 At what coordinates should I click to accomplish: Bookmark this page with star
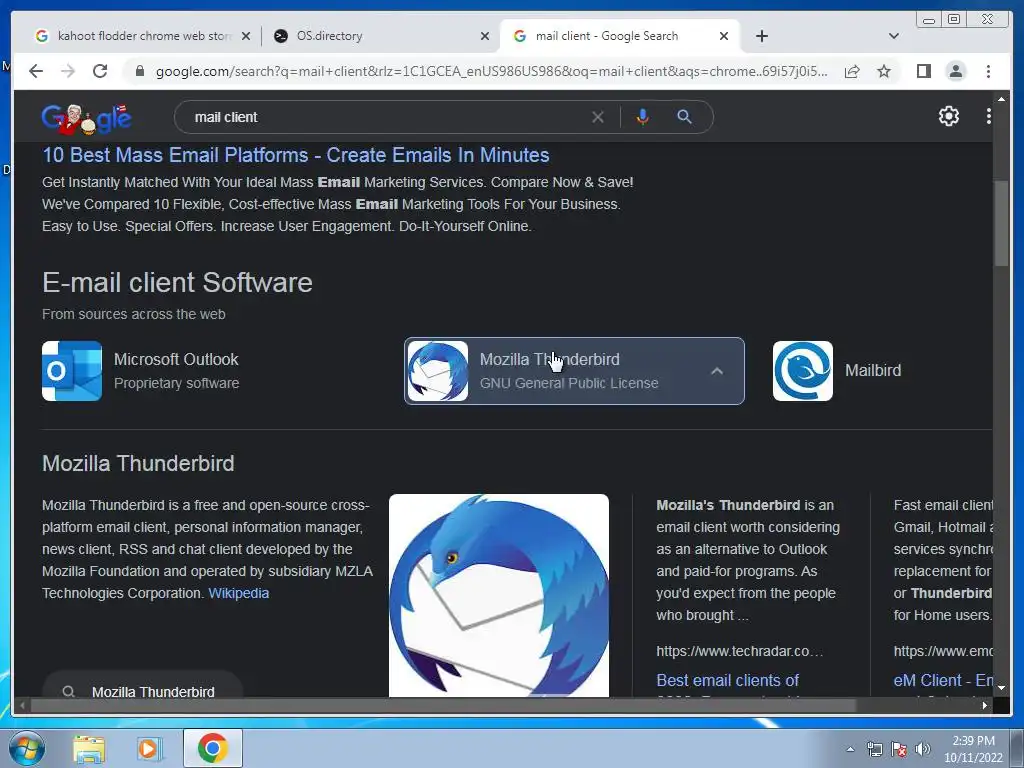(884, 71)
